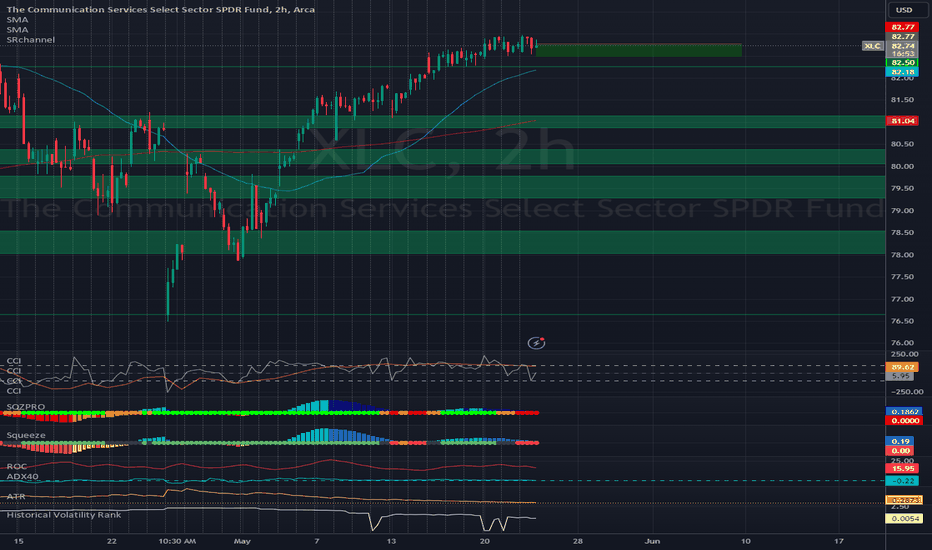Click the red 0.0000 SQZPRO value tag
The height and width of the screenshot is (550, 932).
click(x=903, y=420)
